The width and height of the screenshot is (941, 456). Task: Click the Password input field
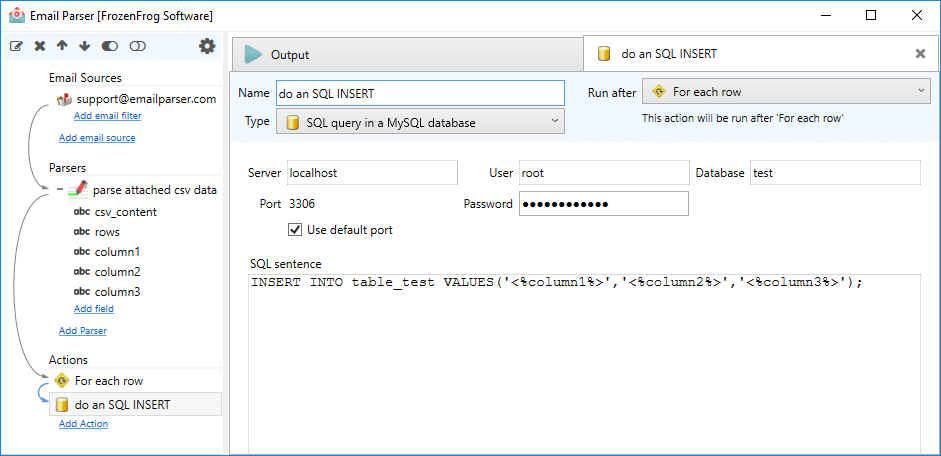[x=604, y=204]
